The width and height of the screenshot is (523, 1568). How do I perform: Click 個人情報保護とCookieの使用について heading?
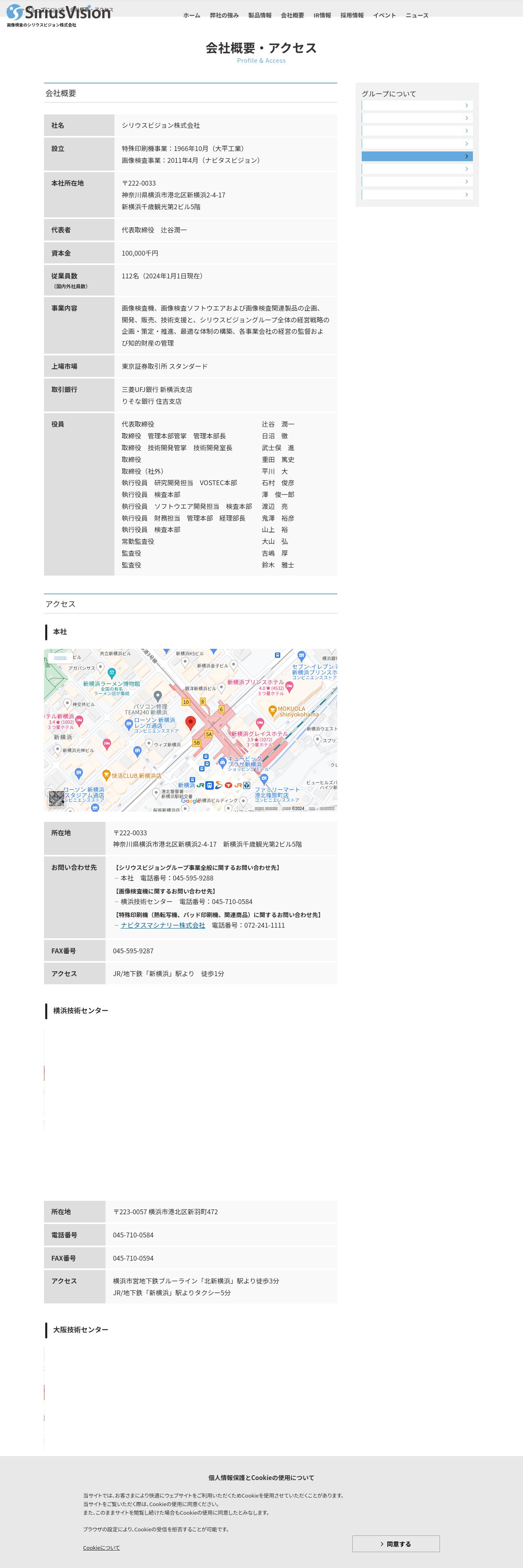261,1478
